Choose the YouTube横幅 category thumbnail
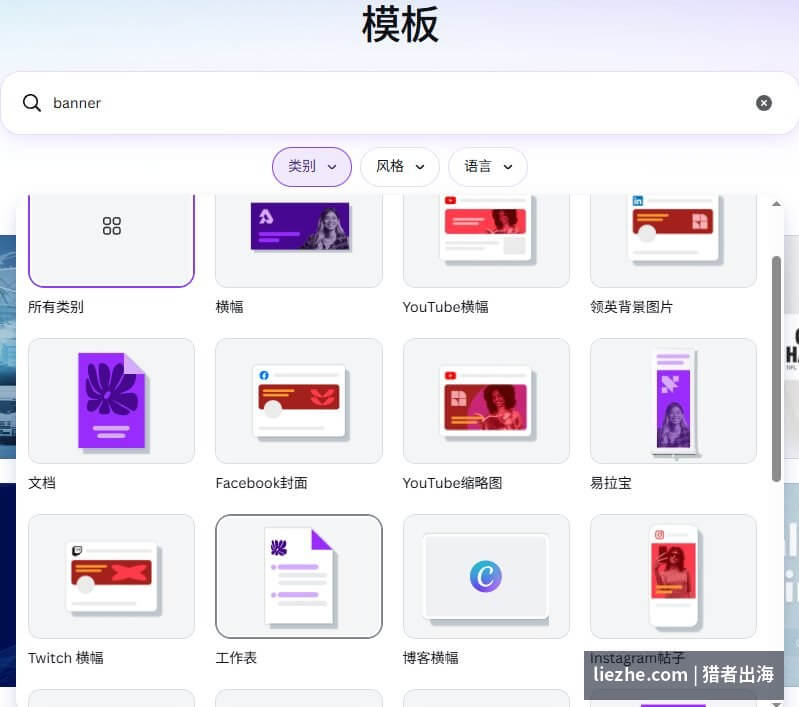The height and width of the screenshot is (707, 799). click(486, 240)
